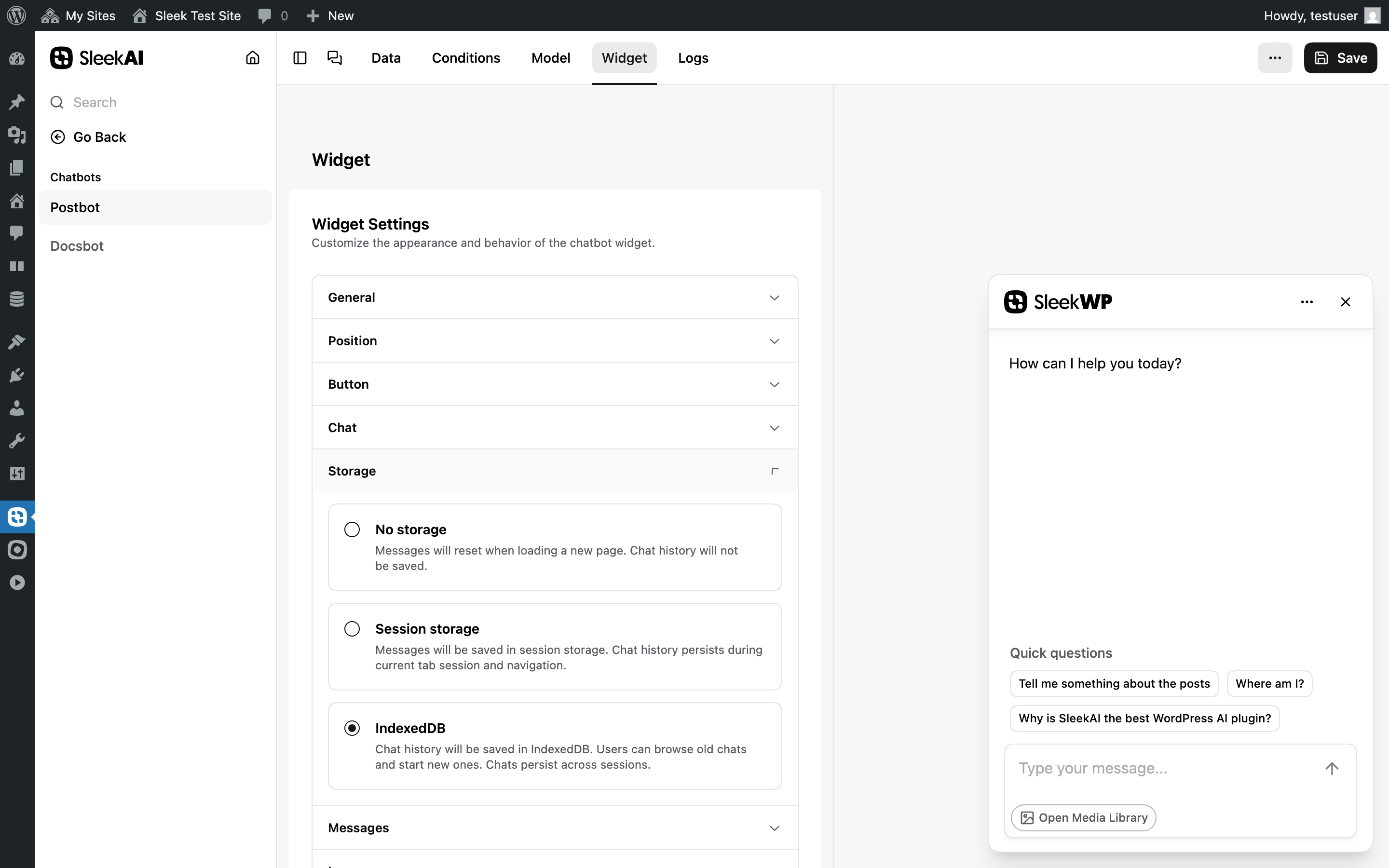Viewport: 1389px width, 868px height.
Task: Select the IndexedDB storage option
Action: coord(352,727)
